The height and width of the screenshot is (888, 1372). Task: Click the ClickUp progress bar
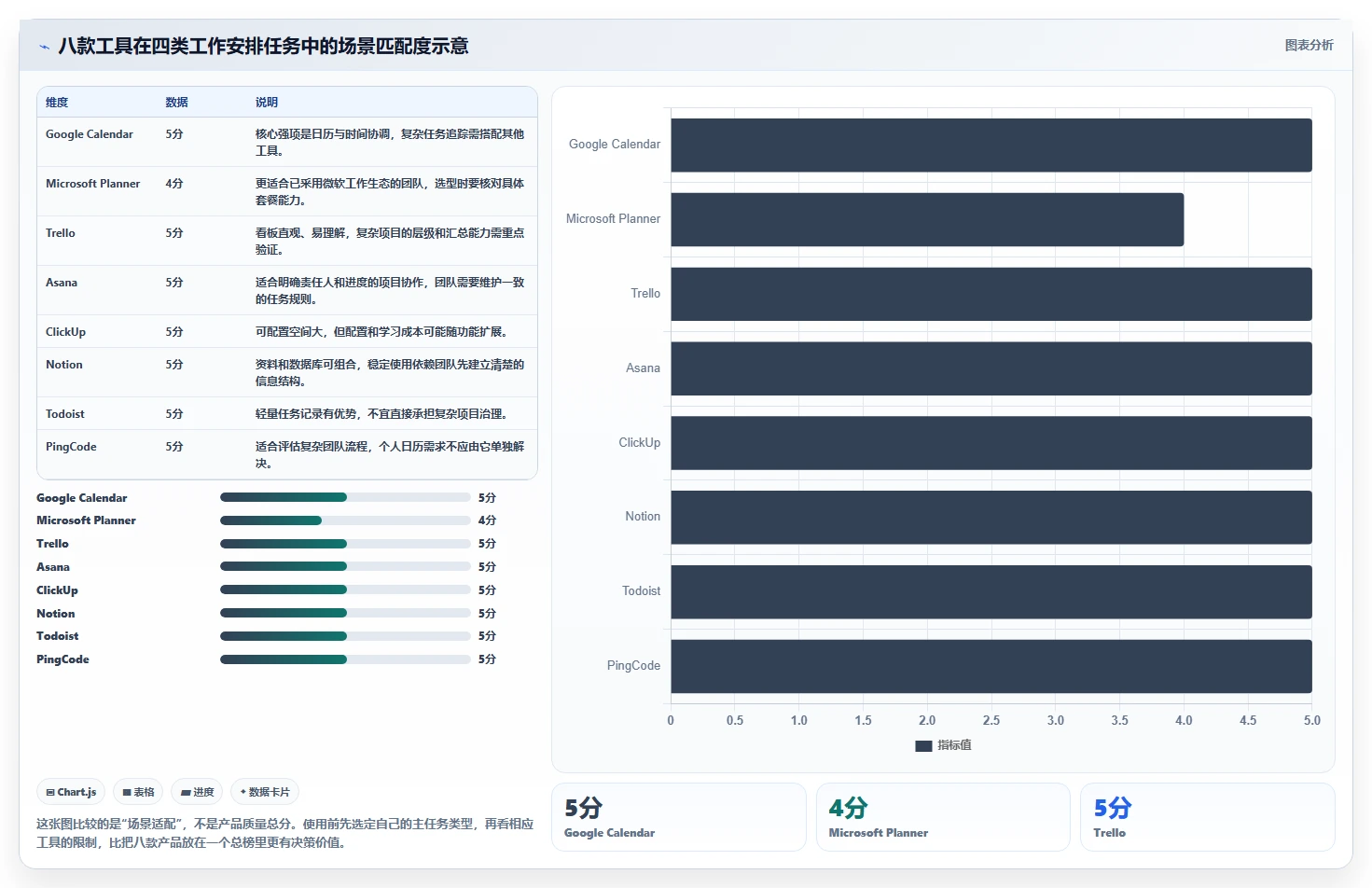(x=345, y=590)
